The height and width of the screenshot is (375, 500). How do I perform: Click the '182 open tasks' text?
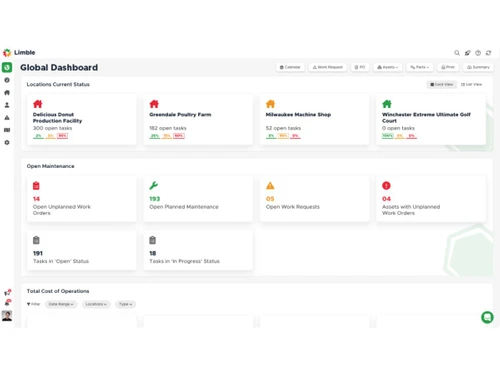point(168,128)
